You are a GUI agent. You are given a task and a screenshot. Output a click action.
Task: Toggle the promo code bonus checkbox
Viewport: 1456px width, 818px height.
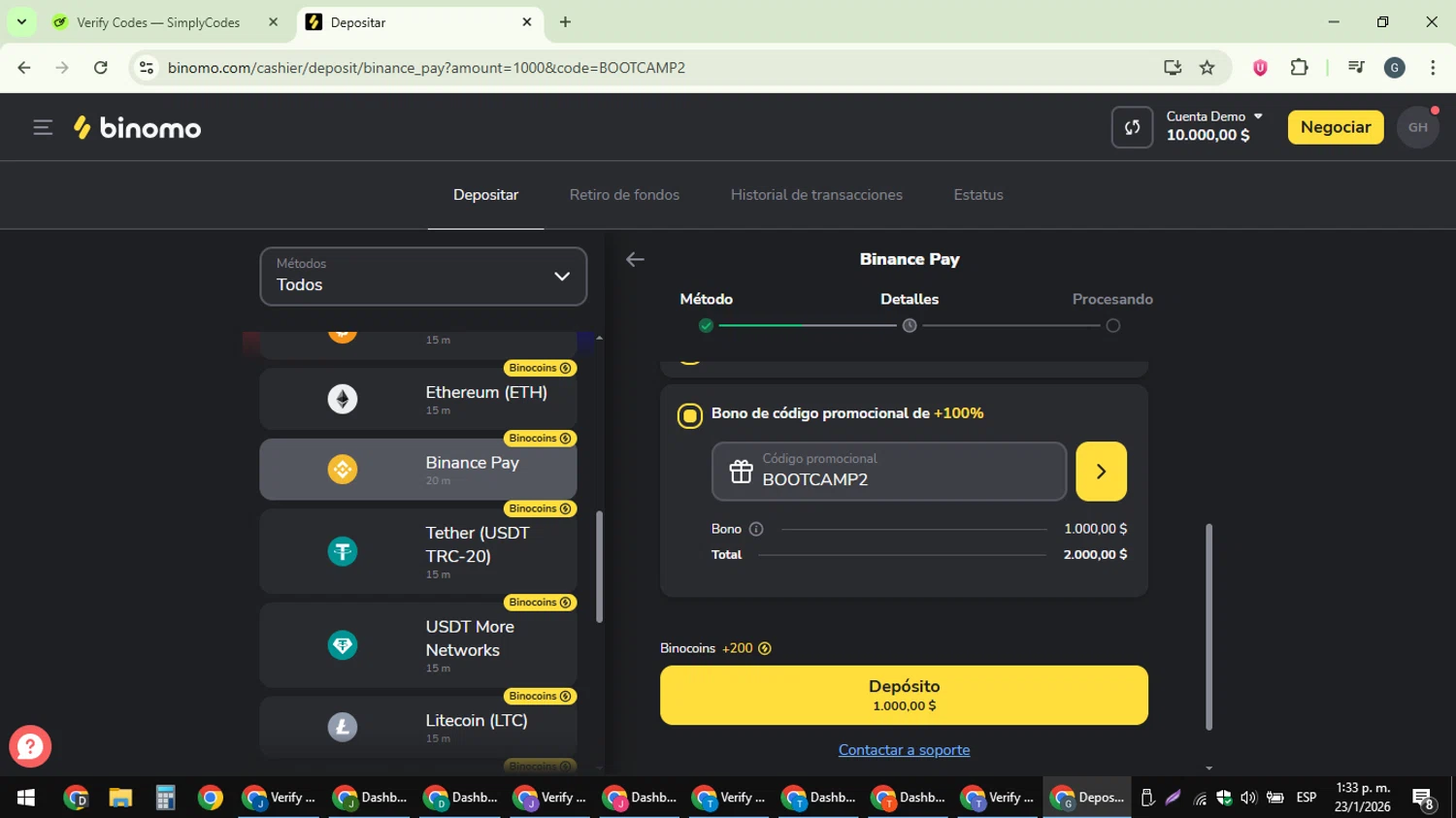coord(689,416)
